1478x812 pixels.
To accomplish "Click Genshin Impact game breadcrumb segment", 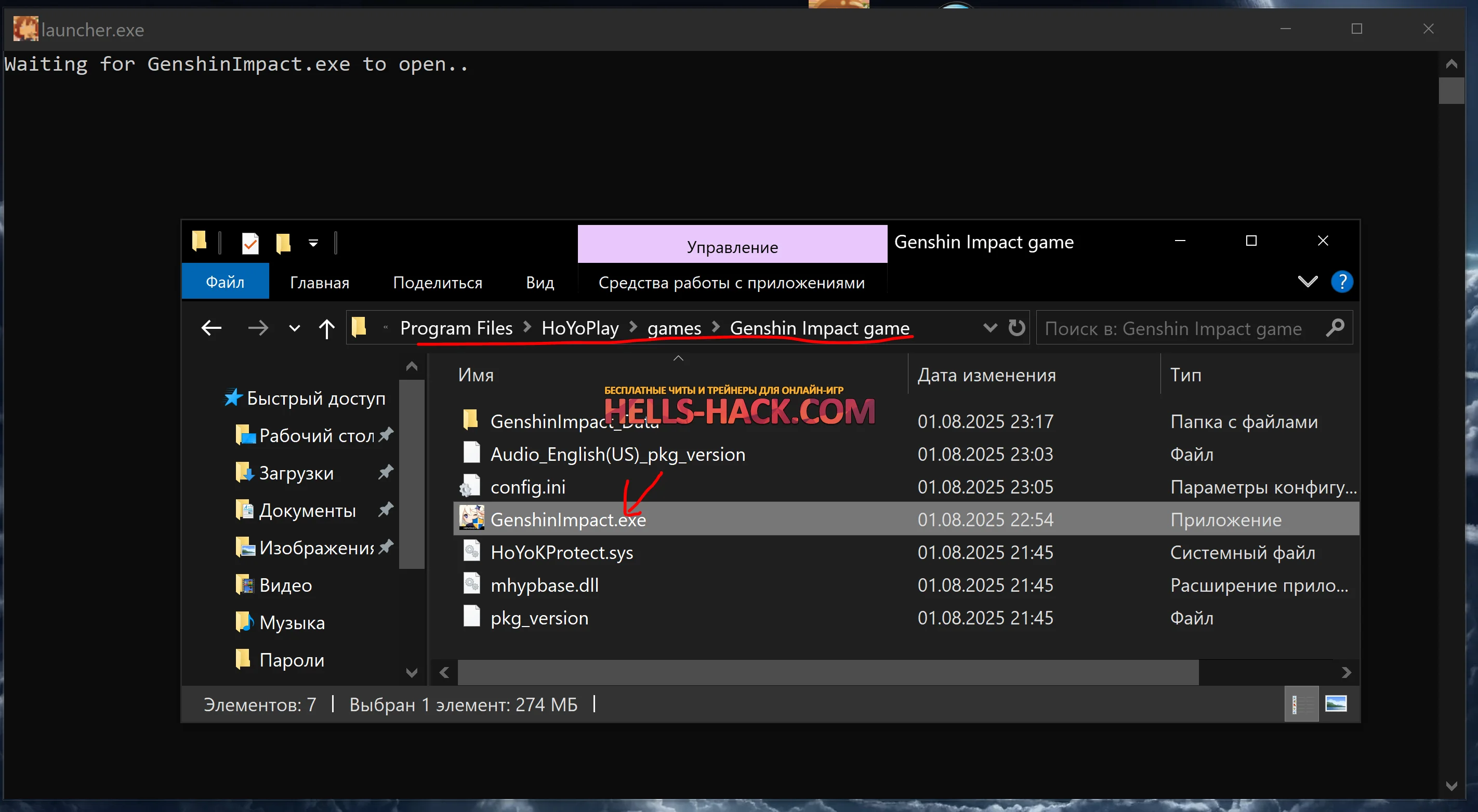I will click(x=820, y=328).
